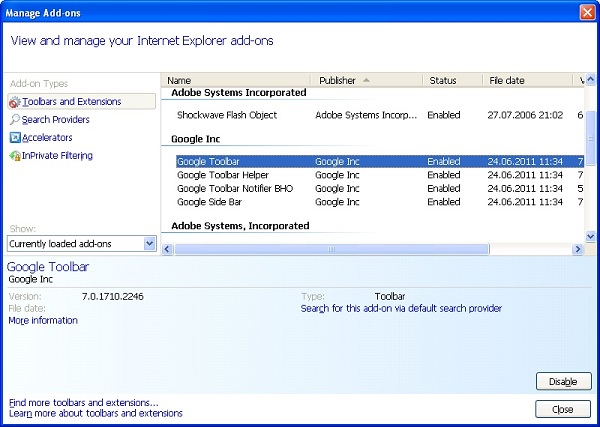Click the Adobe Systems Incorporated group header
The image size is (600, 427).
[239, 93]
